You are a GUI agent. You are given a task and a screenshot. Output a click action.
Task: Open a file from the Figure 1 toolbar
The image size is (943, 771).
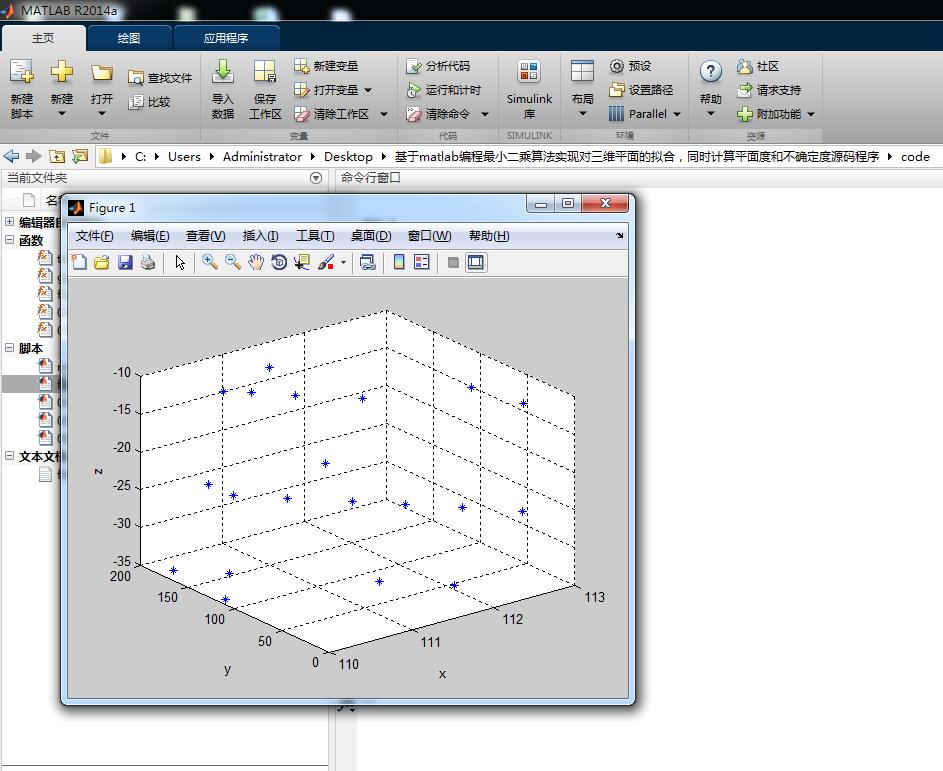coord(102,262)
